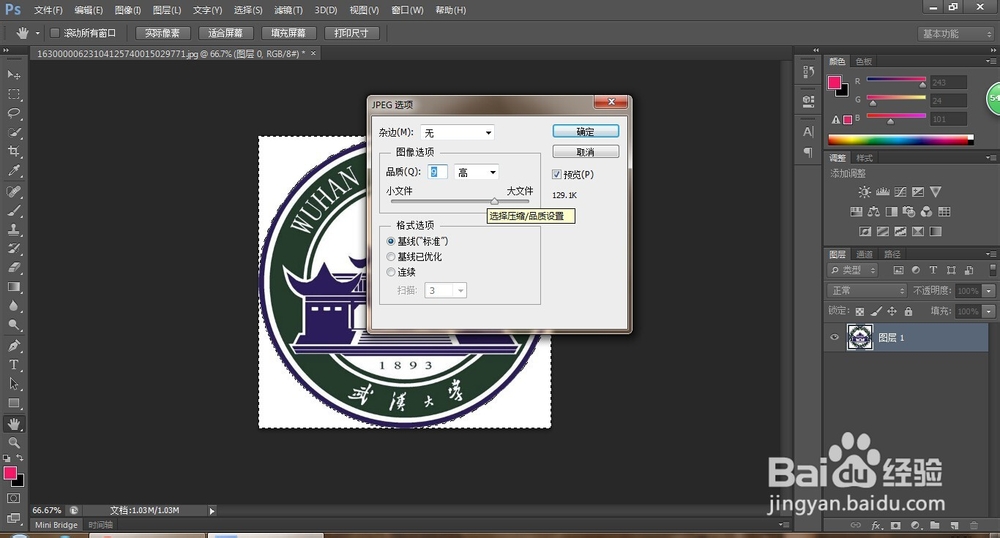Click Cancel button in JPEG dialog
This screenshot has height=538, width=1000.
pos(585,152)
